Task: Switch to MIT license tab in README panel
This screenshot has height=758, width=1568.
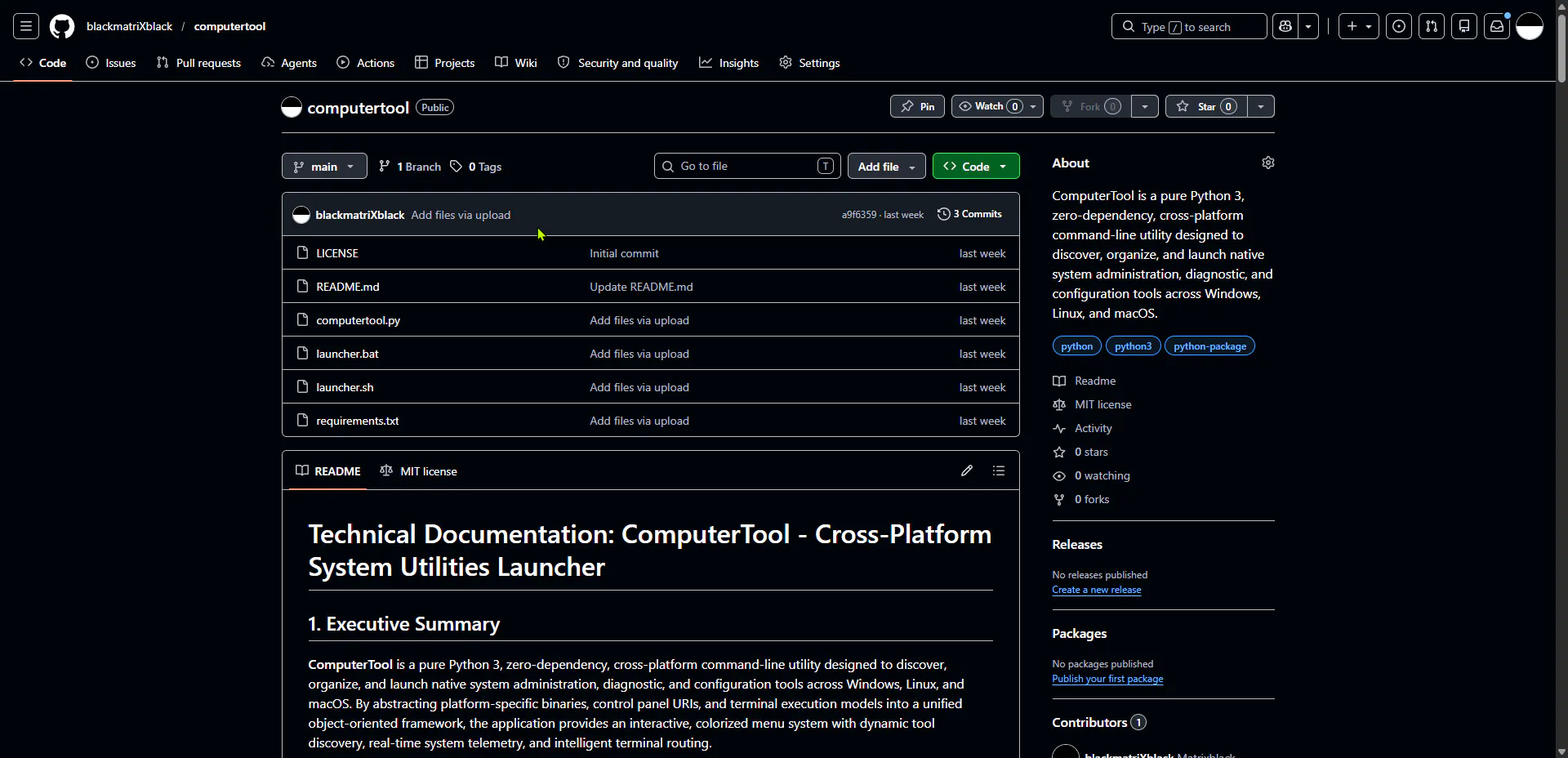Action: (419, 471)
